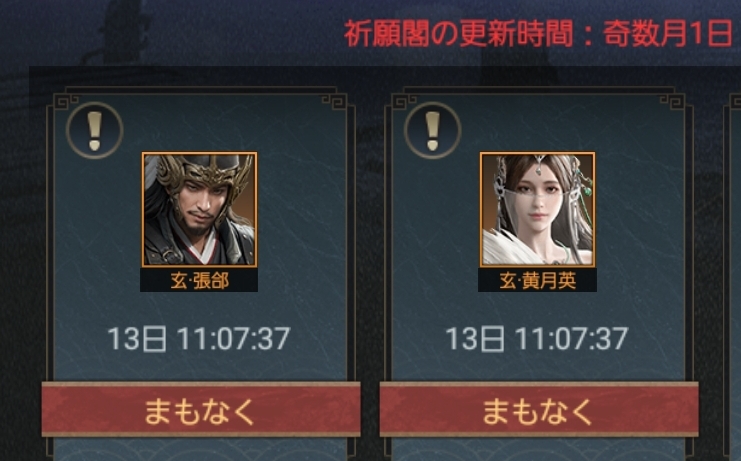Click the 奇数月1日 date in header
The image size is (741, 461).
668,34
